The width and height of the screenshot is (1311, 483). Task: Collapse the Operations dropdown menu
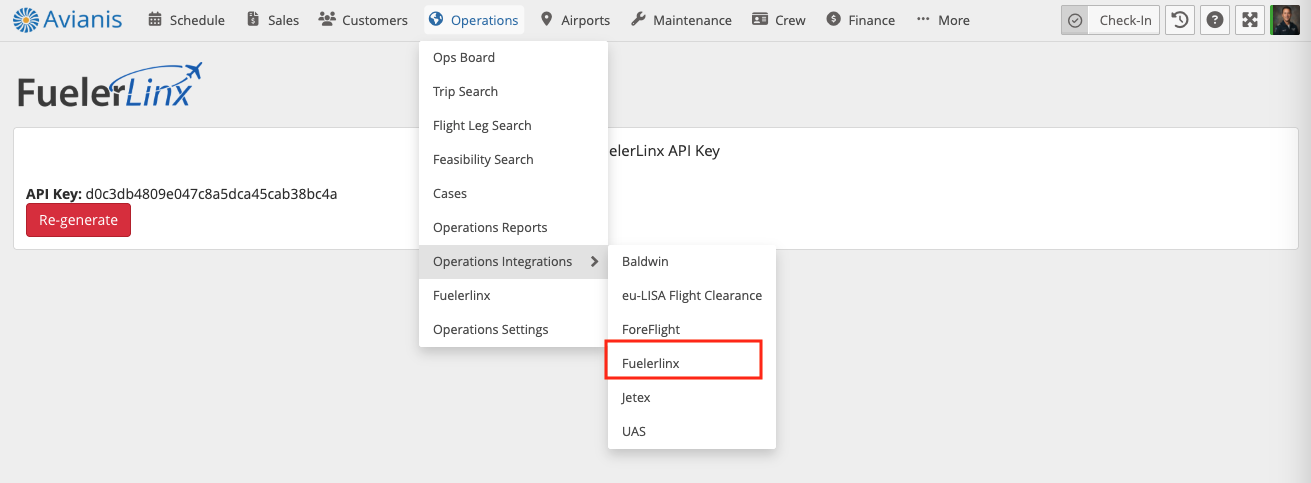coord(474,20)
